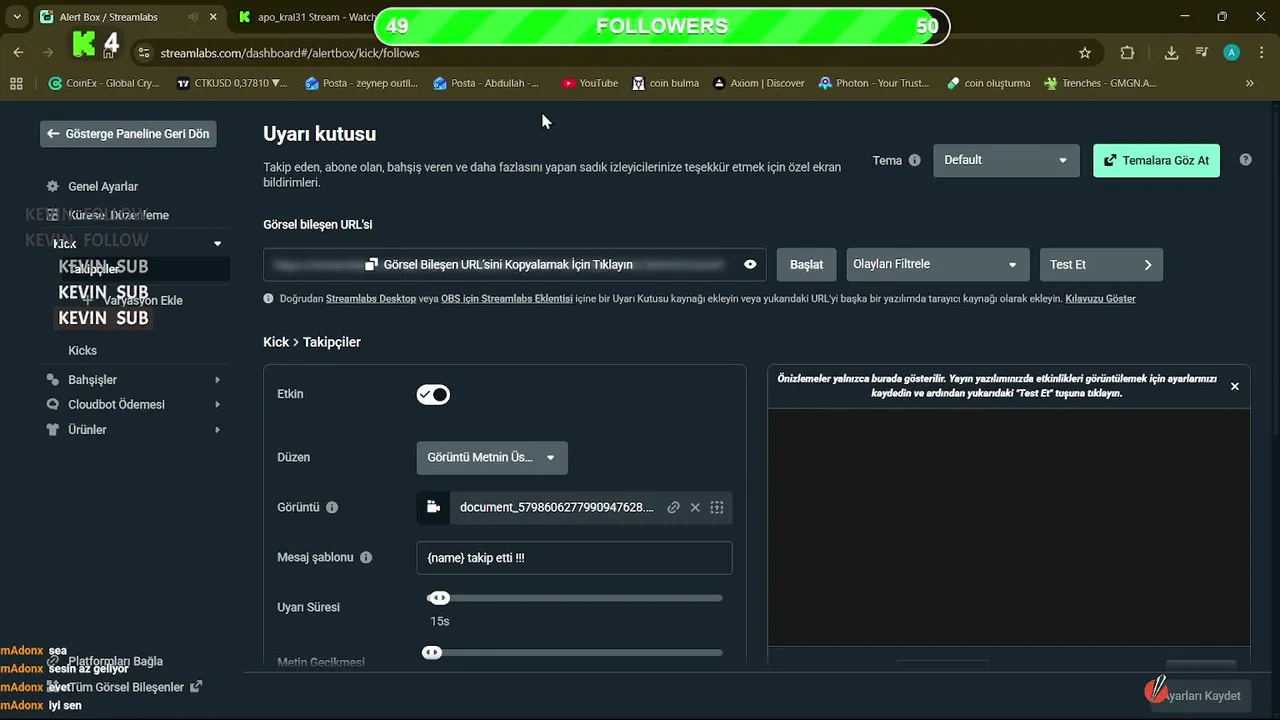Click the Mesaj şablonu text field
The width and height of the screenshot is (1280, 720).
click(574, 558)
